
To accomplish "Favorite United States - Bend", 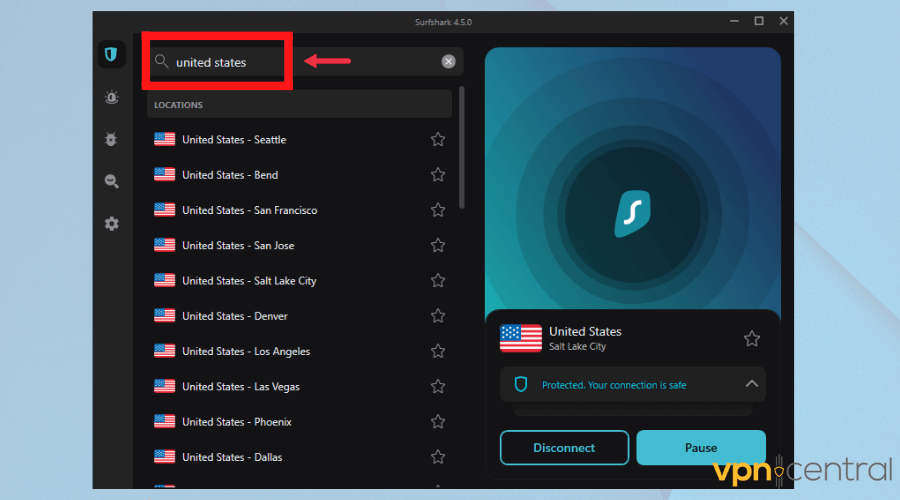I will [x=438, y=175].
